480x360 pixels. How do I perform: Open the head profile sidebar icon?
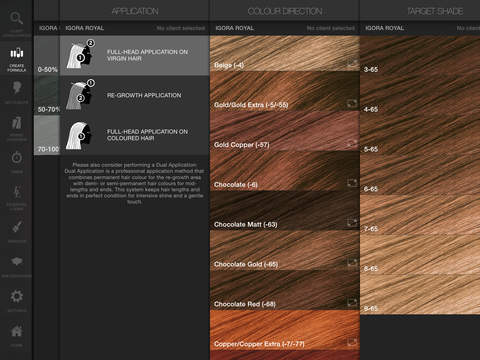16,88
